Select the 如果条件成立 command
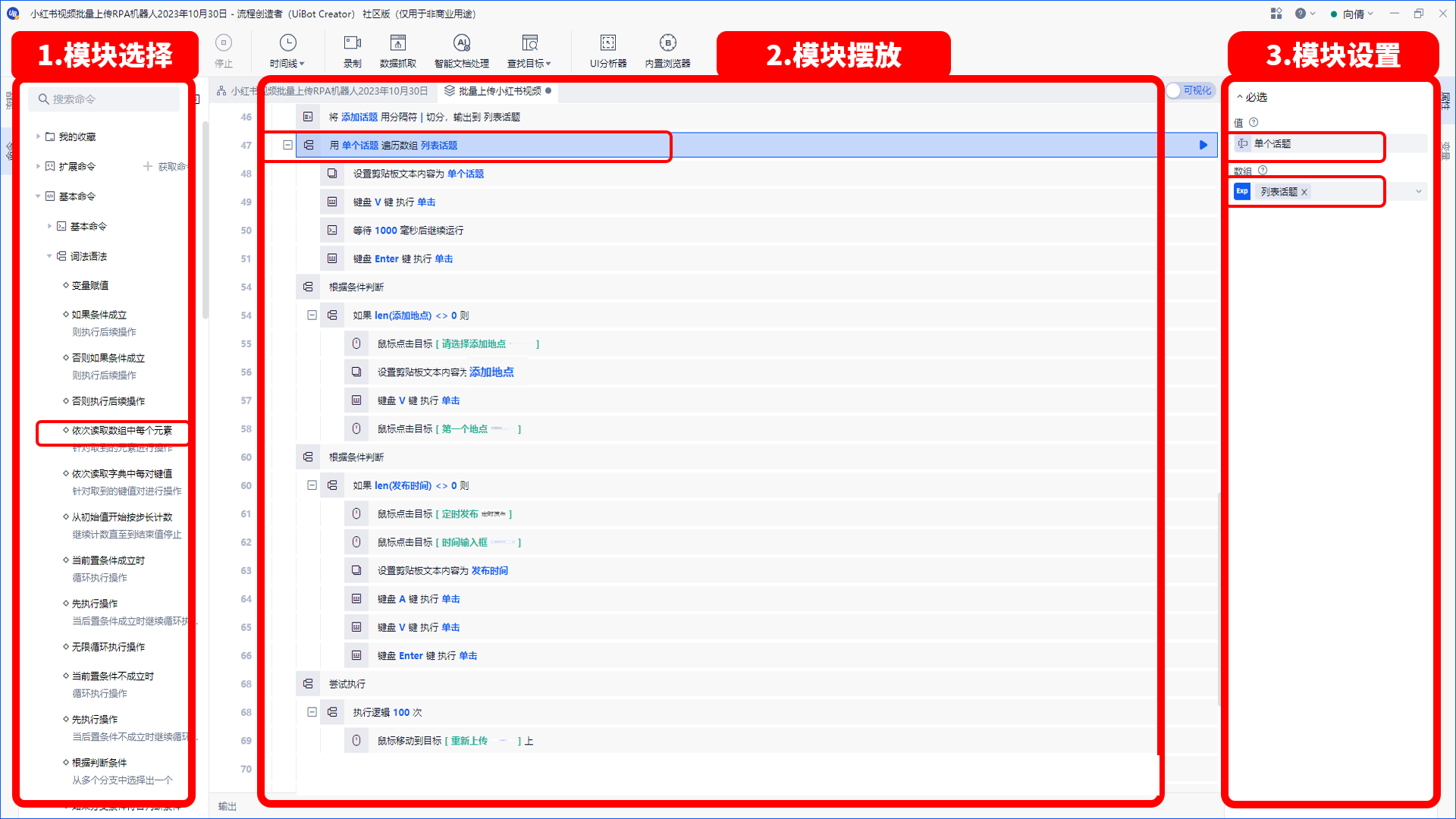The image size is (1456, 819). [99, 315]
